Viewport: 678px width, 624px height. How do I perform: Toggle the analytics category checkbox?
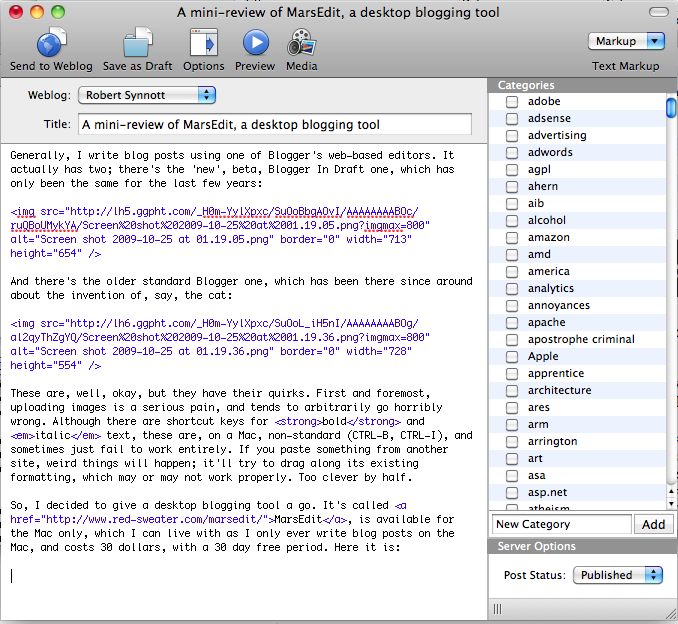click(x=512, y=289)
